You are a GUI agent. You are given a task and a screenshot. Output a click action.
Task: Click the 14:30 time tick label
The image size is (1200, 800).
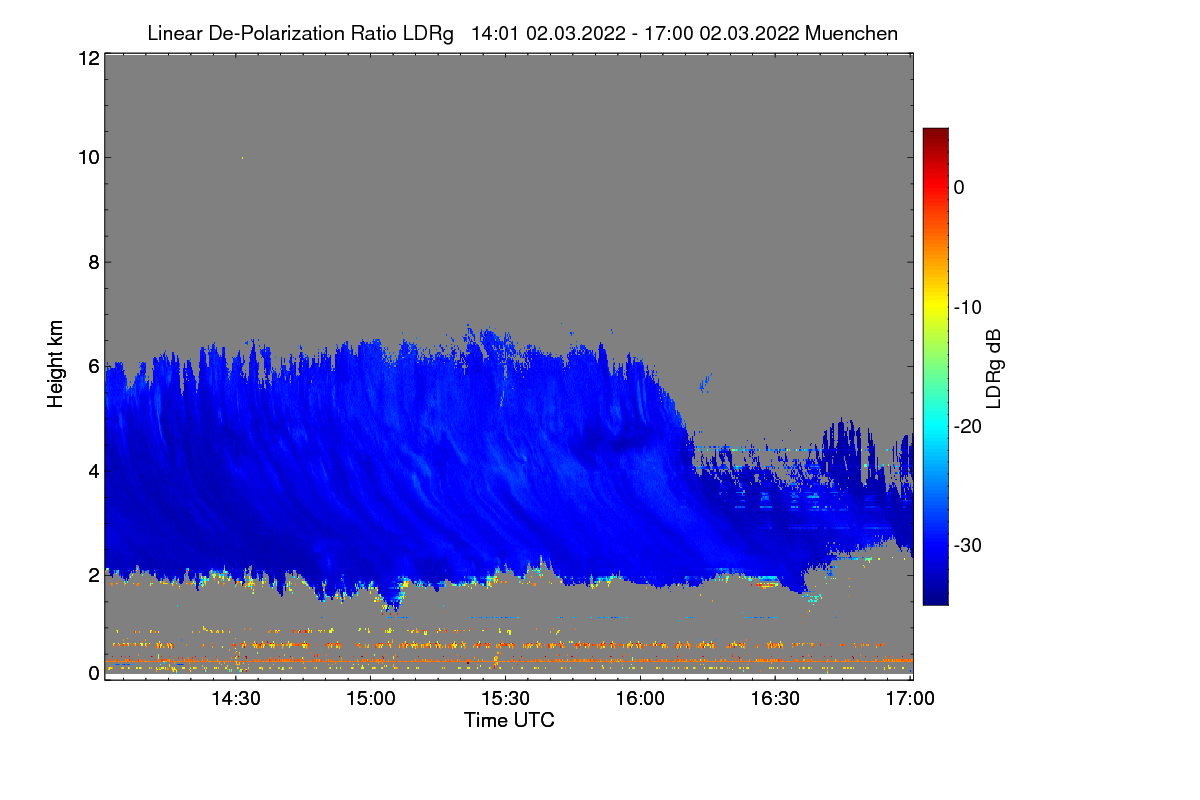[235, 699]
